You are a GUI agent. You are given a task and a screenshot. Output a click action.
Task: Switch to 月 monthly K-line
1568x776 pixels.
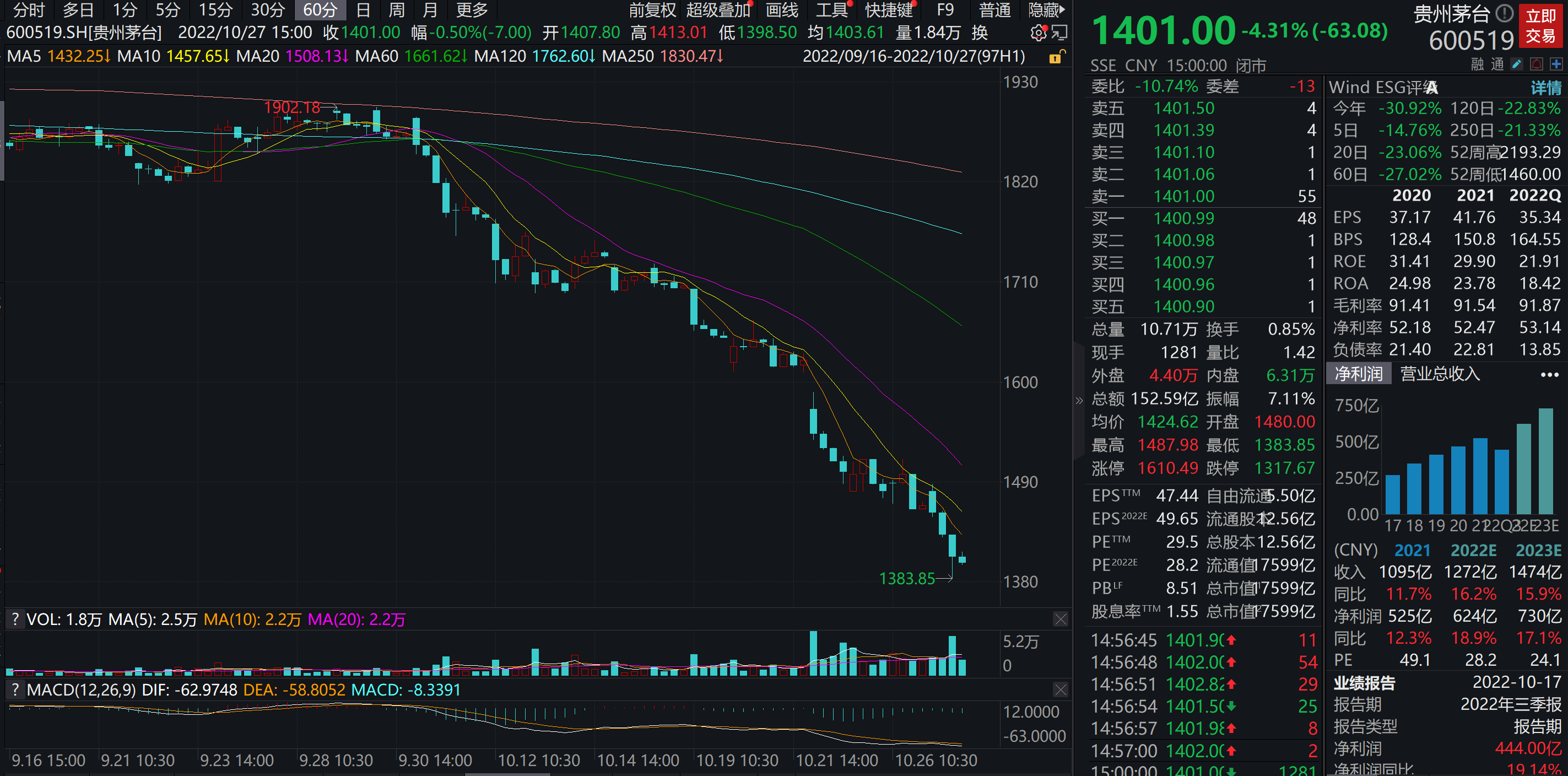click(430, 10)
